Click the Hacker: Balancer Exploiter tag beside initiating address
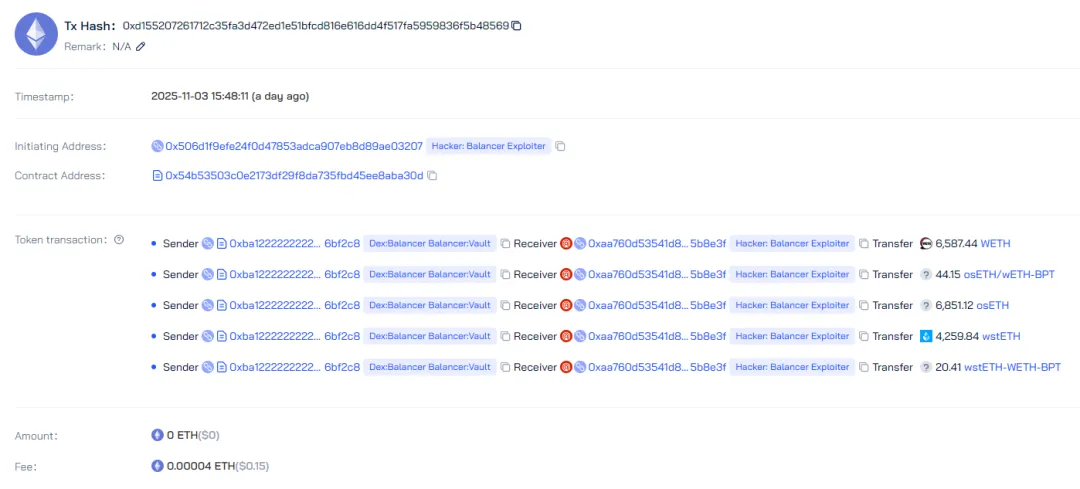The image size is (1080, 489). 489,146
